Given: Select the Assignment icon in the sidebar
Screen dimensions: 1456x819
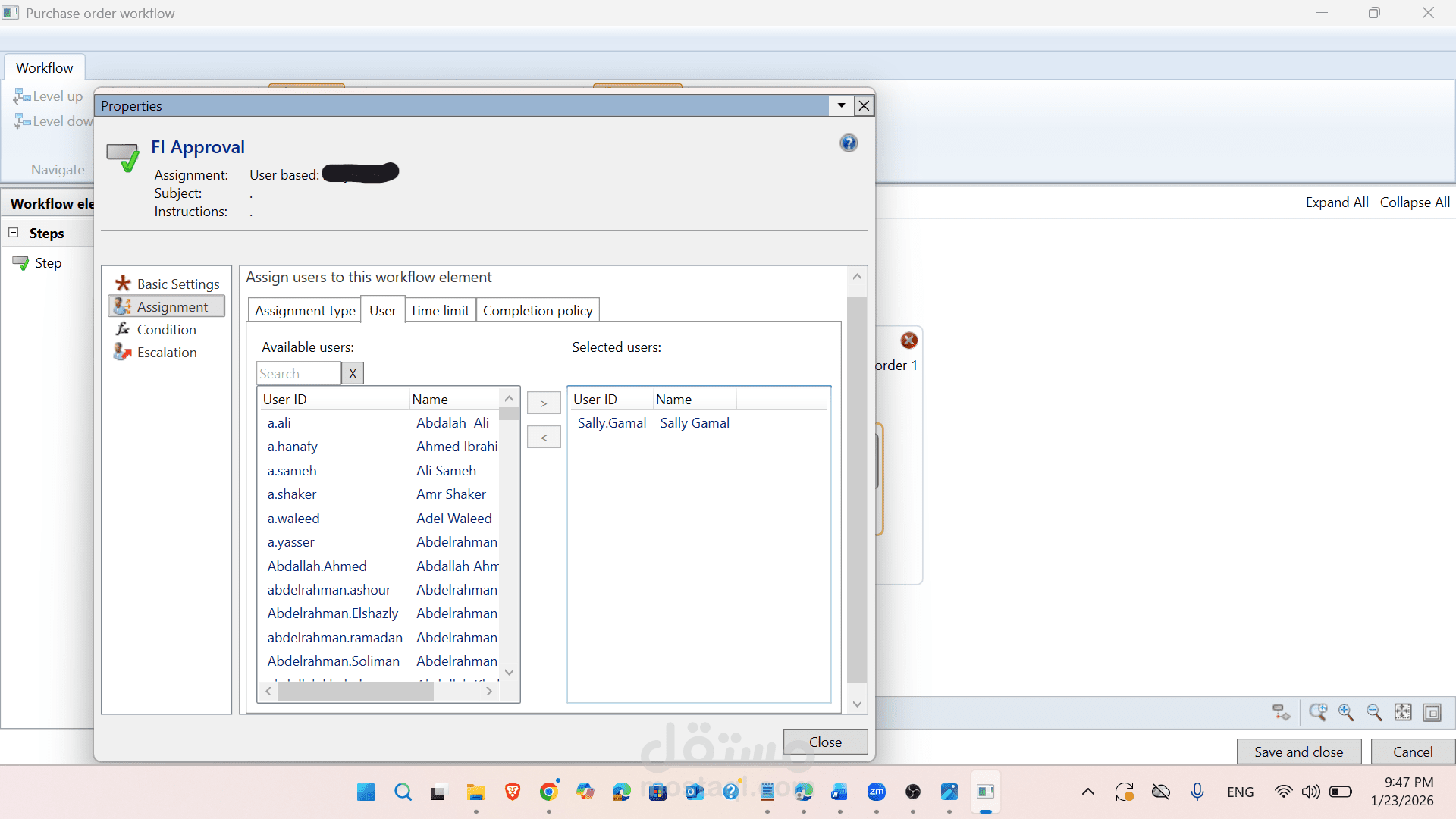Looking at the screenshot, I should coord(122,306).
